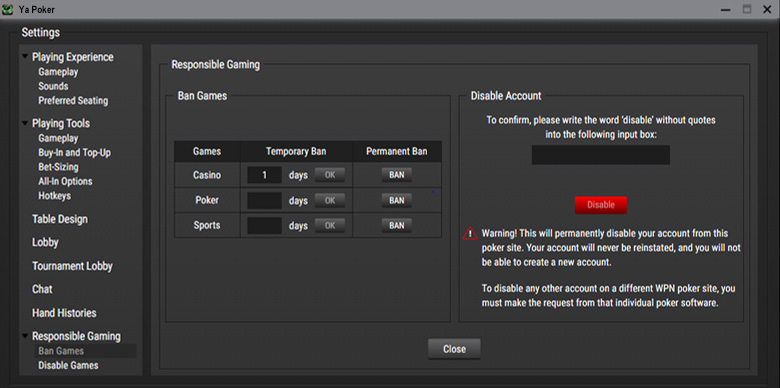Click the Poker temporary ban days field

click(x=265, y=200)
